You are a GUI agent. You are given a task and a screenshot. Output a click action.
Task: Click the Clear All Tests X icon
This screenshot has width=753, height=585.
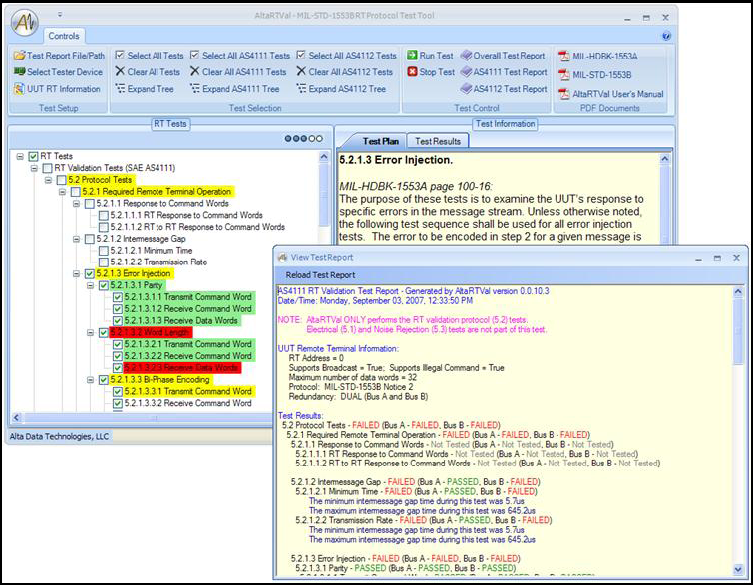(120, 72)
